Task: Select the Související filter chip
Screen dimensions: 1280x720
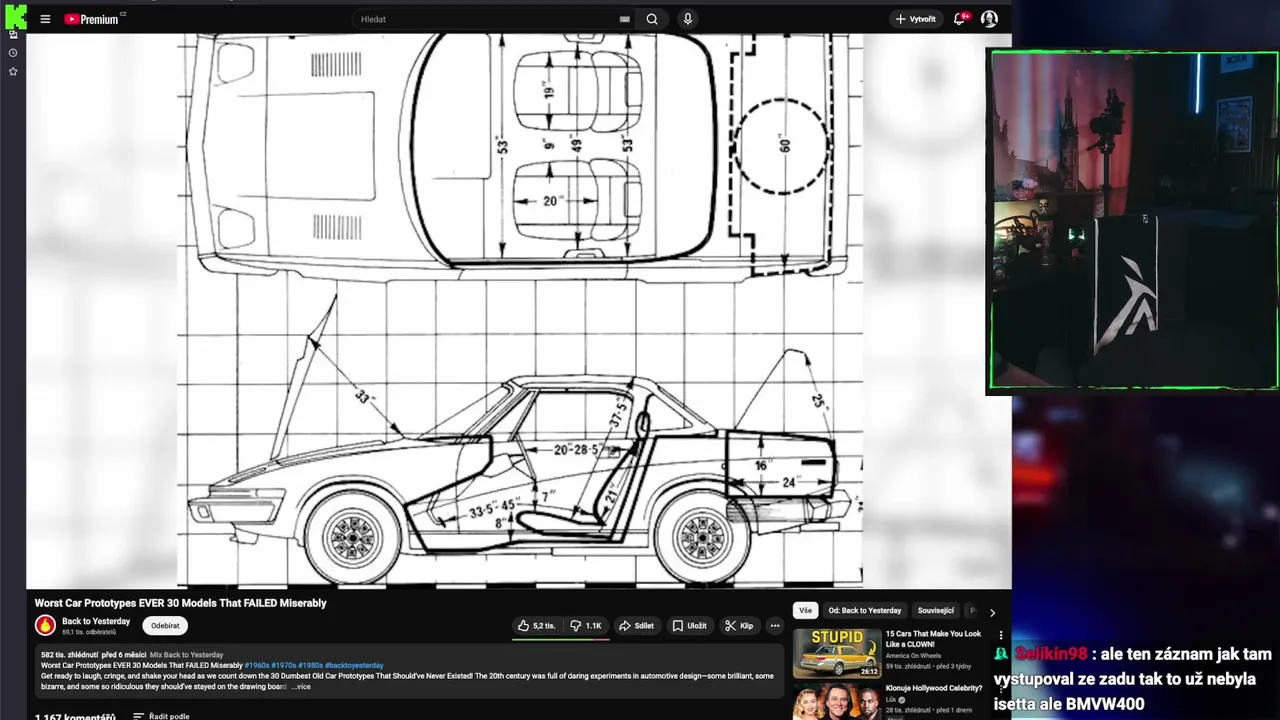Action: [x=936, y=610]
